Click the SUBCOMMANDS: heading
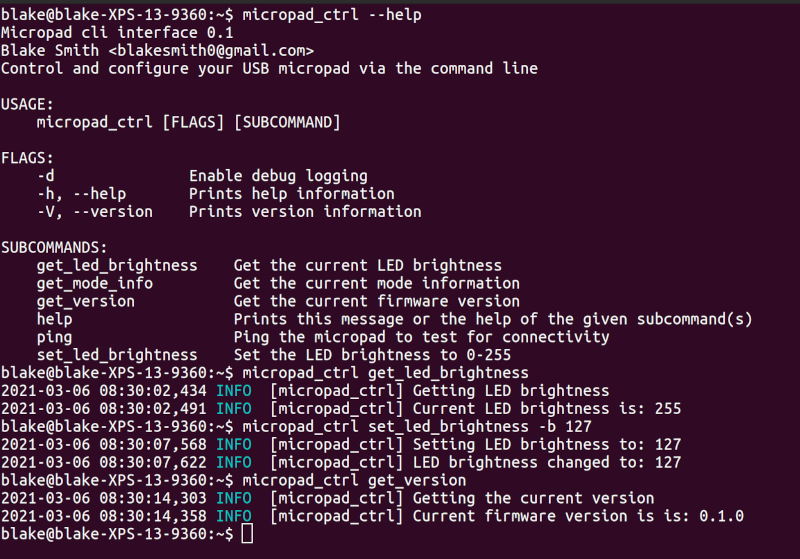This screenshot has width=800, height=559. (x=54, y=248)
